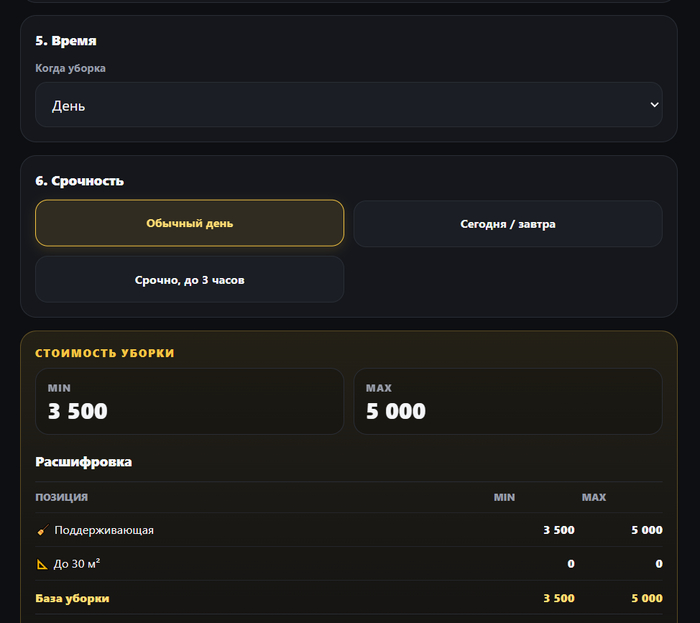
Task: Click the Расшифровка heading
Action: (83, 461)
